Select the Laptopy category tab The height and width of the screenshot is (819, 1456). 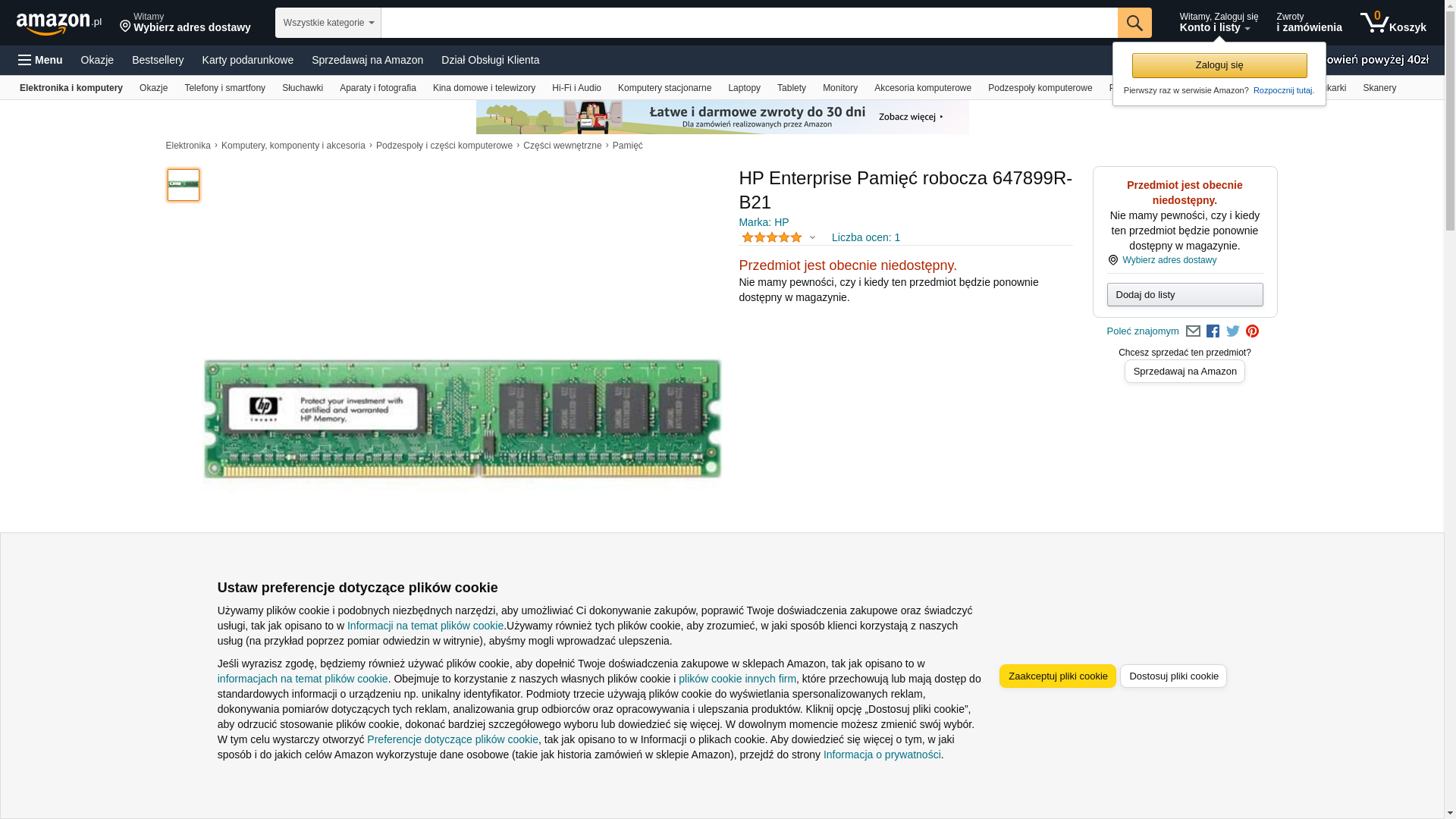click(x=743, y=88)
